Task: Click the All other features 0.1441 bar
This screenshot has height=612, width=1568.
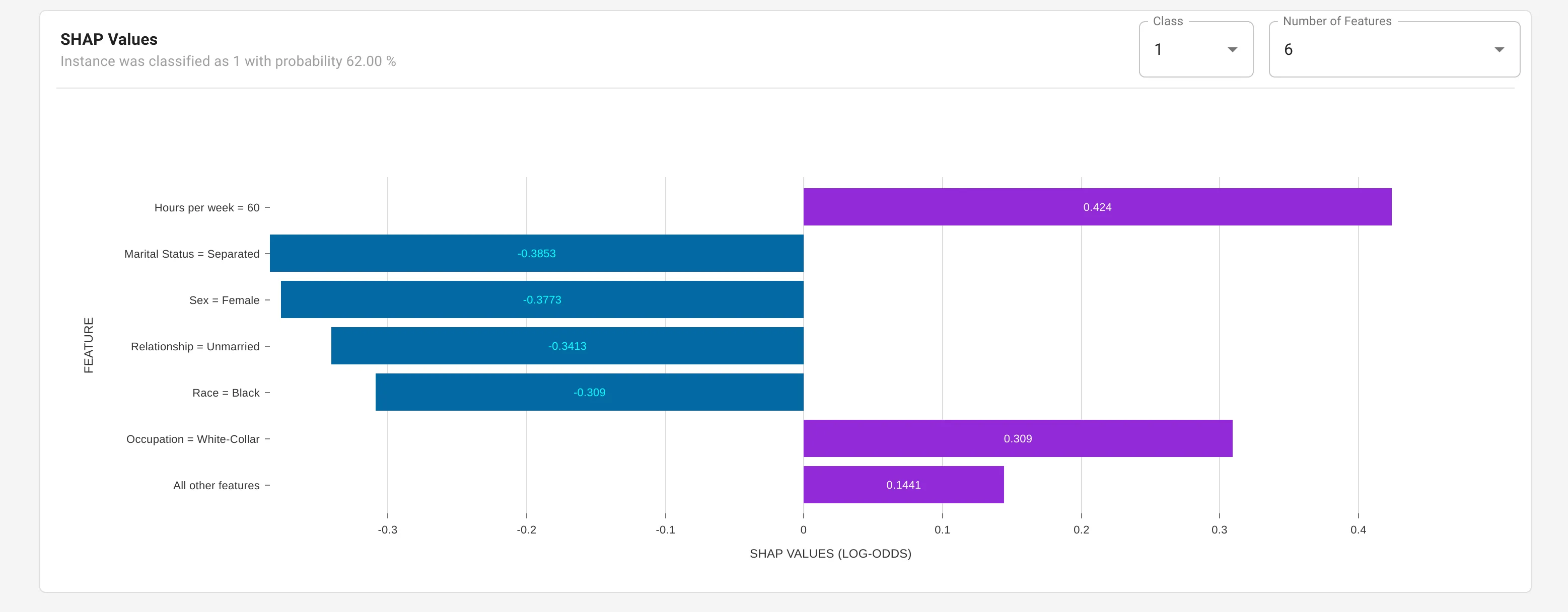Action: point(903,484)
